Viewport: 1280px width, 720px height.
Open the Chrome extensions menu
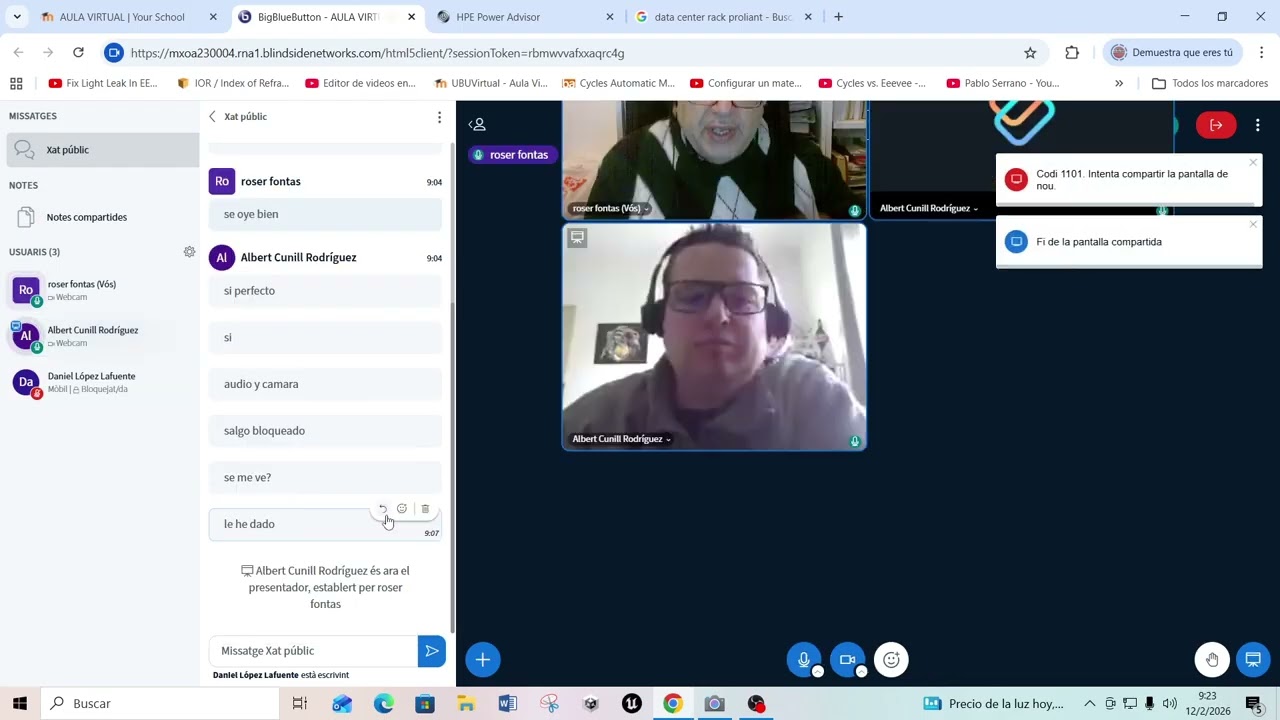(x=1072, y=53)
